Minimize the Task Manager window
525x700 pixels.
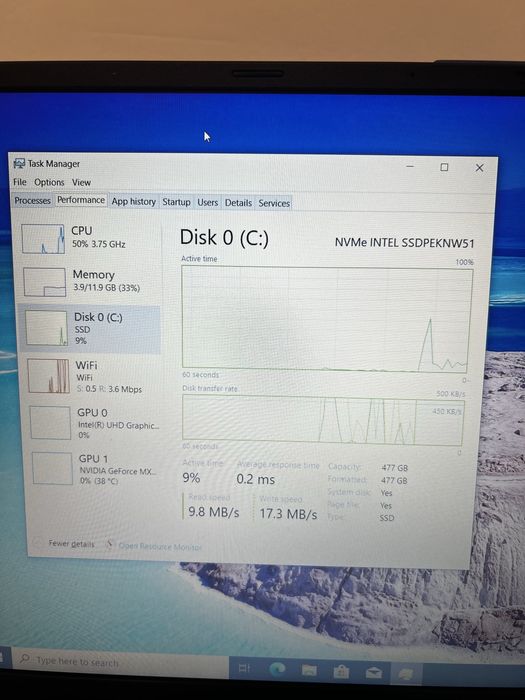pyautogui.click(x=410, y=167)
